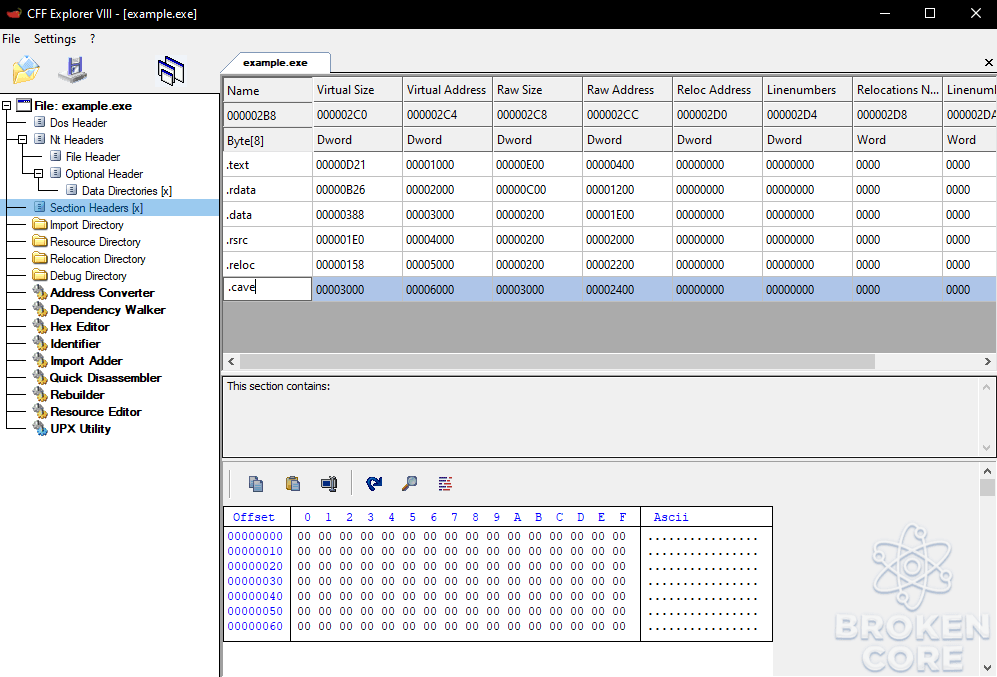Close the example.exe tab with the X

(989, 62)
